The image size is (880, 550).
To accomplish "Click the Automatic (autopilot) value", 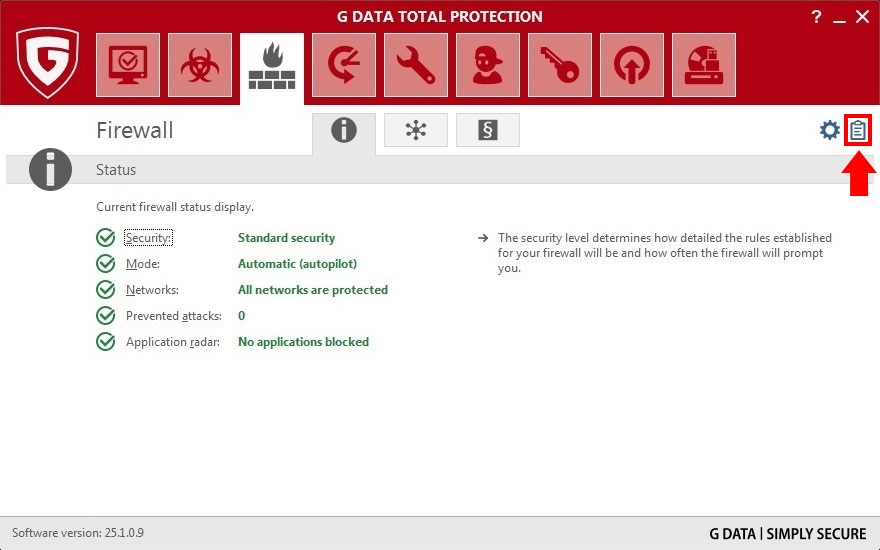I will [297, 264].
